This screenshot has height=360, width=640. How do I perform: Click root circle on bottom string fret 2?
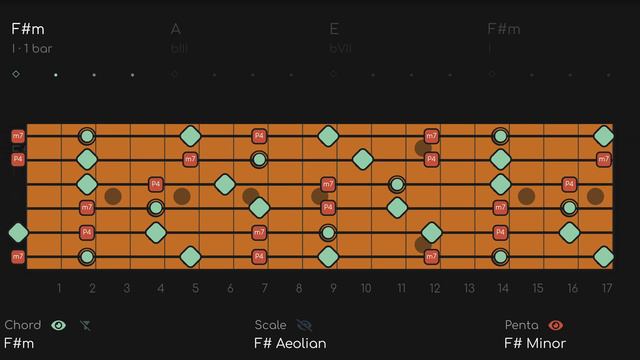coord(87,257)
